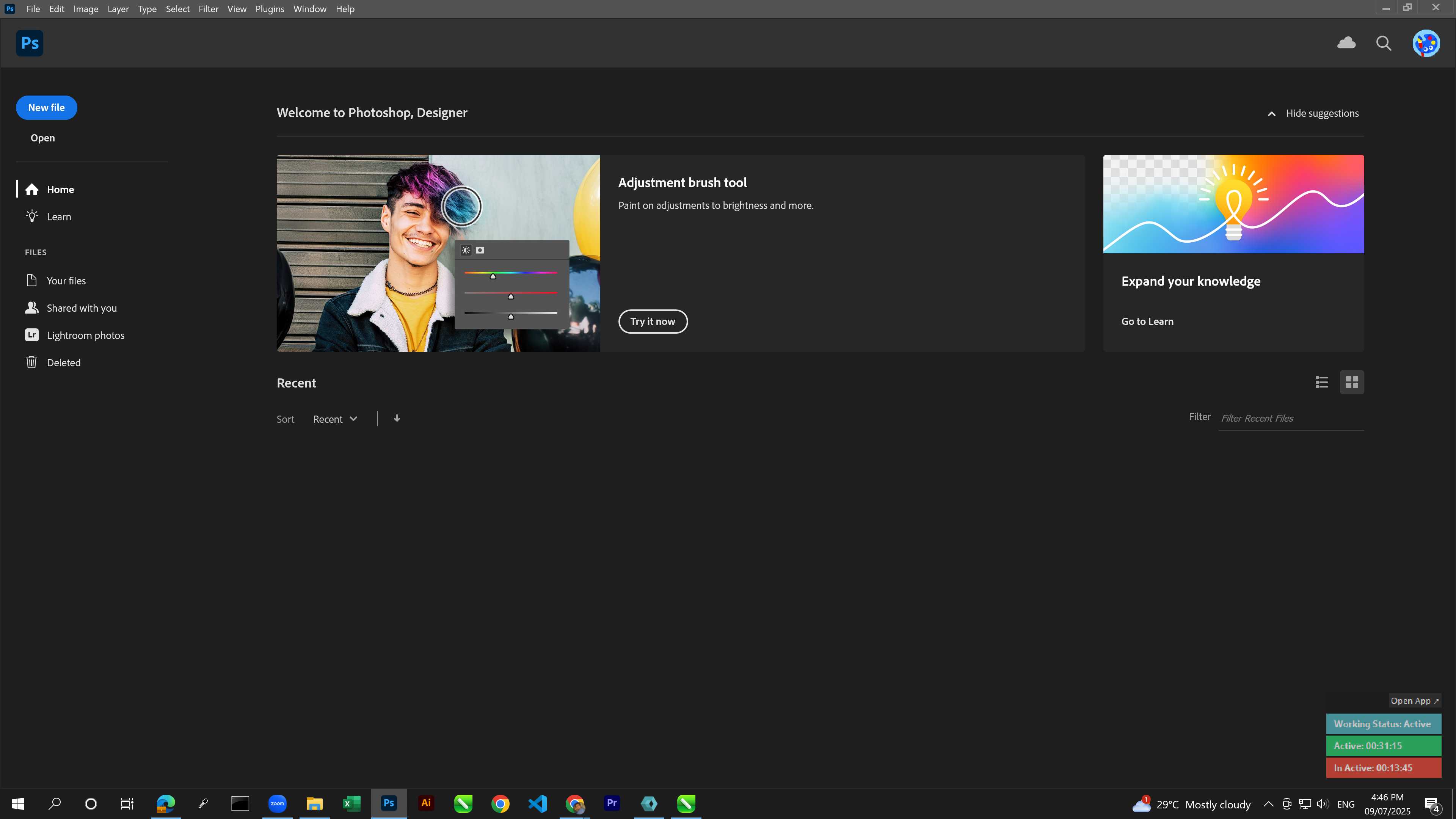This screenshot has width=1456, height=819.
Task: Open Task View in taskbar
Action: (x=127, y=804)
